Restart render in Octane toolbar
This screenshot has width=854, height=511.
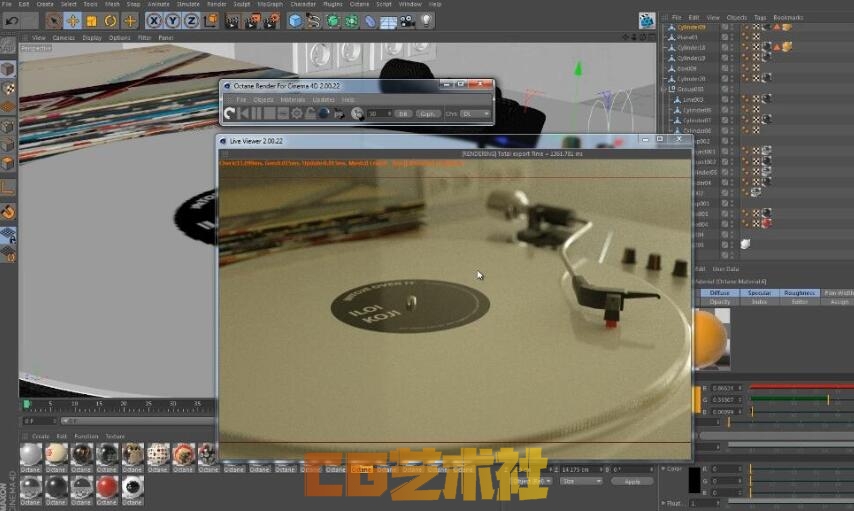(229, 113)
